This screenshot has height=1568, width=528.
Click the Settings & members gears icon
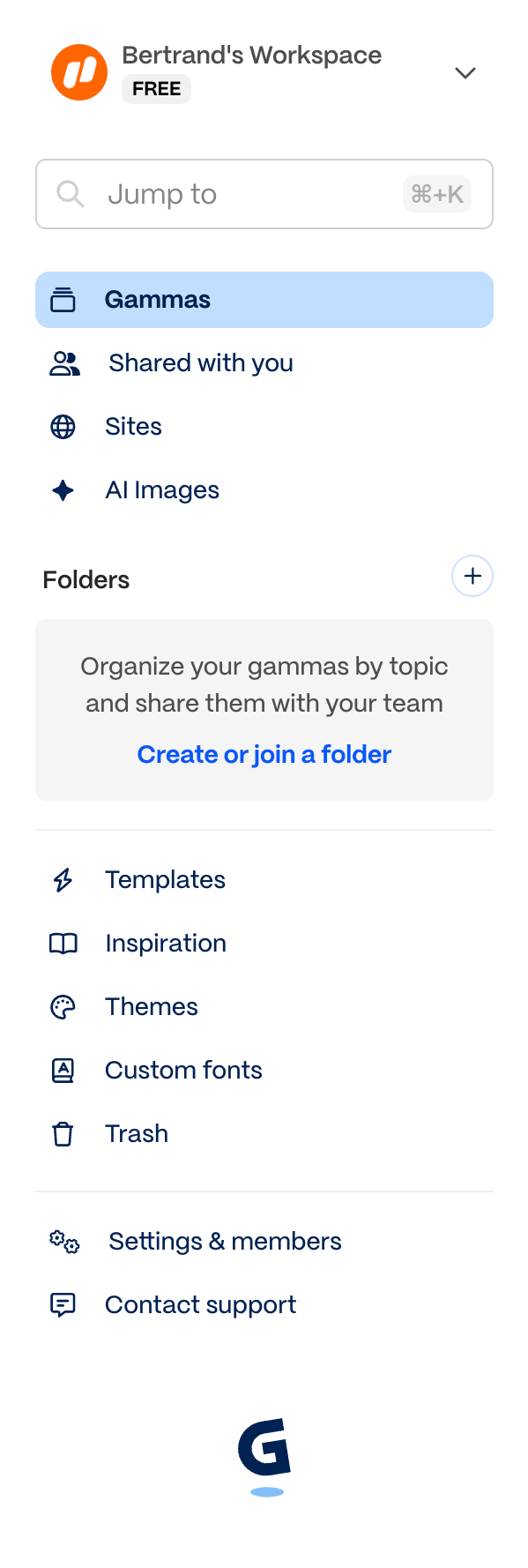pos(63,1241)
